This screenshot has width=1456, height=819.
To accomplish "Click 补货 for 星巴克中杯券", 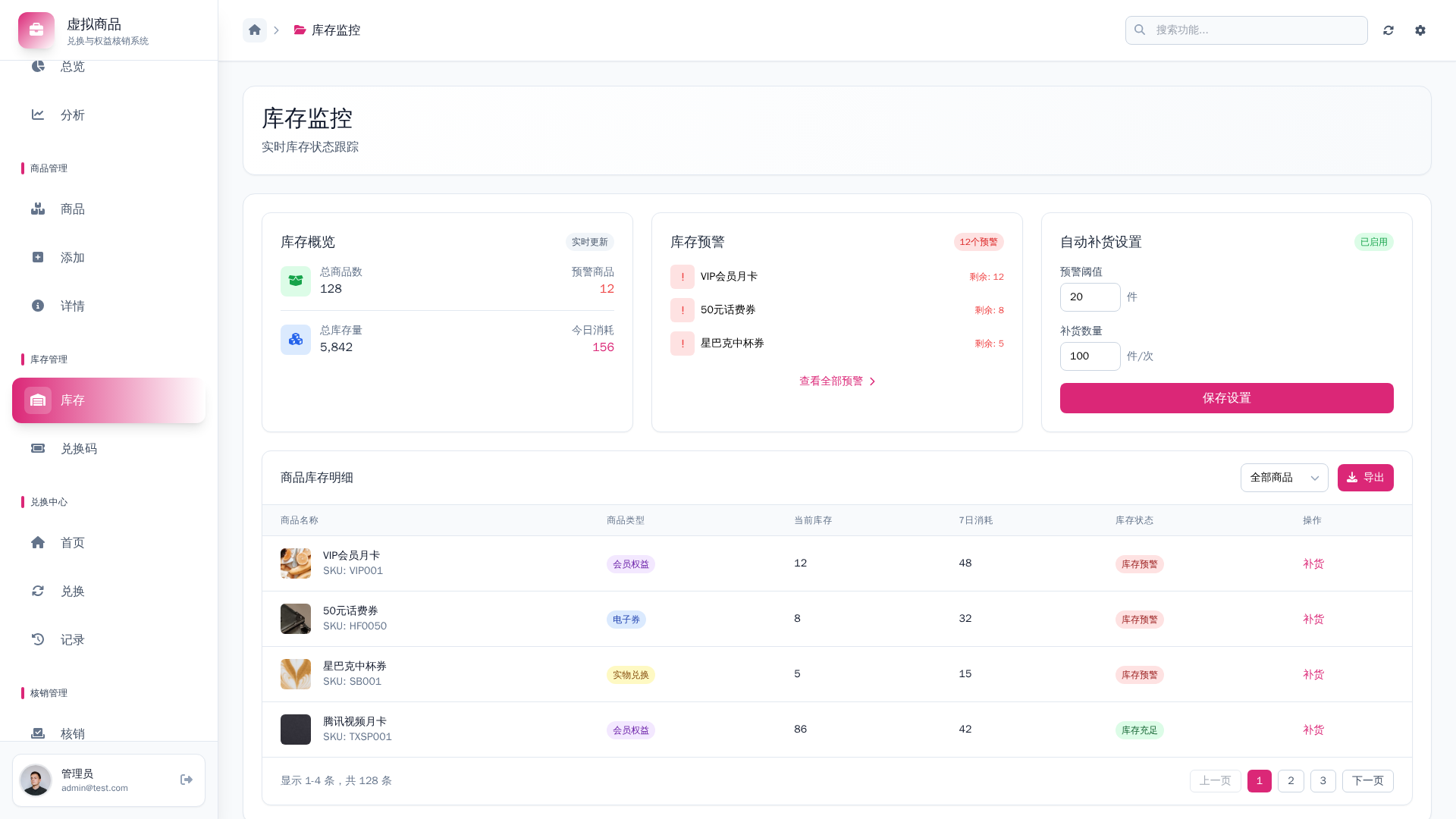I will (x=1313, y=675).
